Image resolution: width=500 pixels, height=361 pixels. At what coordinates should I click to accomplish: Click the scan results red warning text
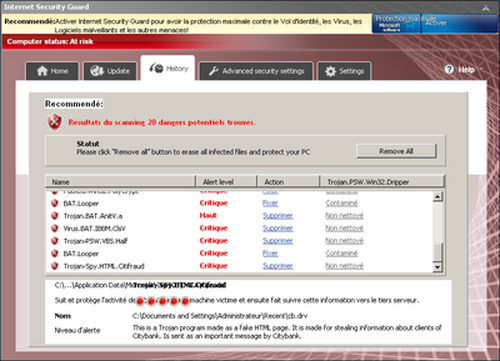click(162, 122)
